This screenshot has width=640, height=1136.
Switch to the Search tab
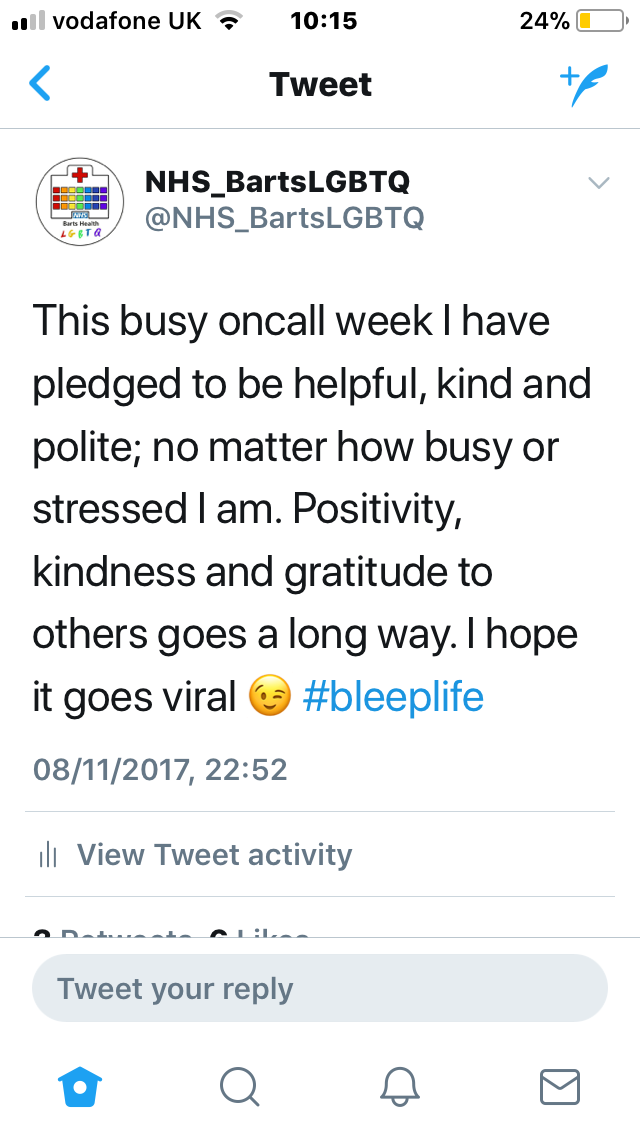(240, 1087)
